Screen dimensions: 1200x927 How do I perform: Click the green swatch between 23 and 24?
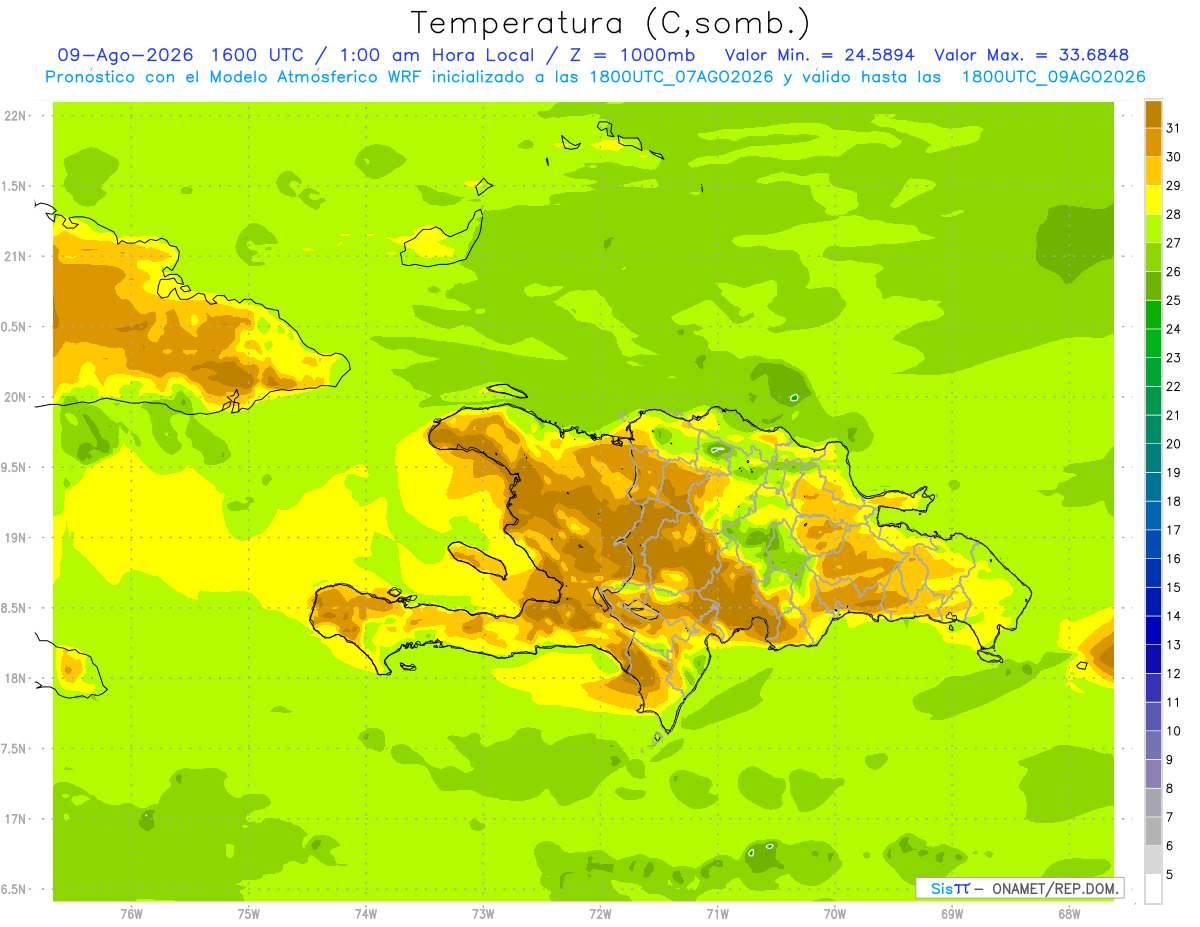coord(1153,343)
